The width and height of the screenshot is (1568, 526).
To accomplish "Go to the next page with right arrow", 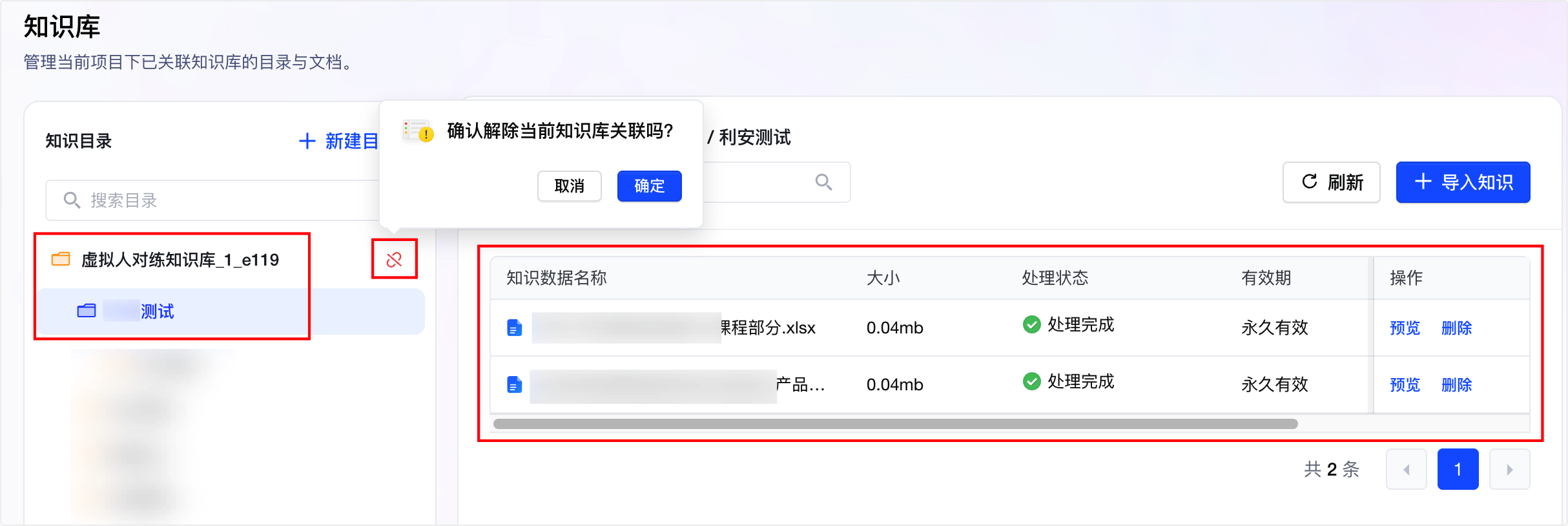I will coord(1509,469).
